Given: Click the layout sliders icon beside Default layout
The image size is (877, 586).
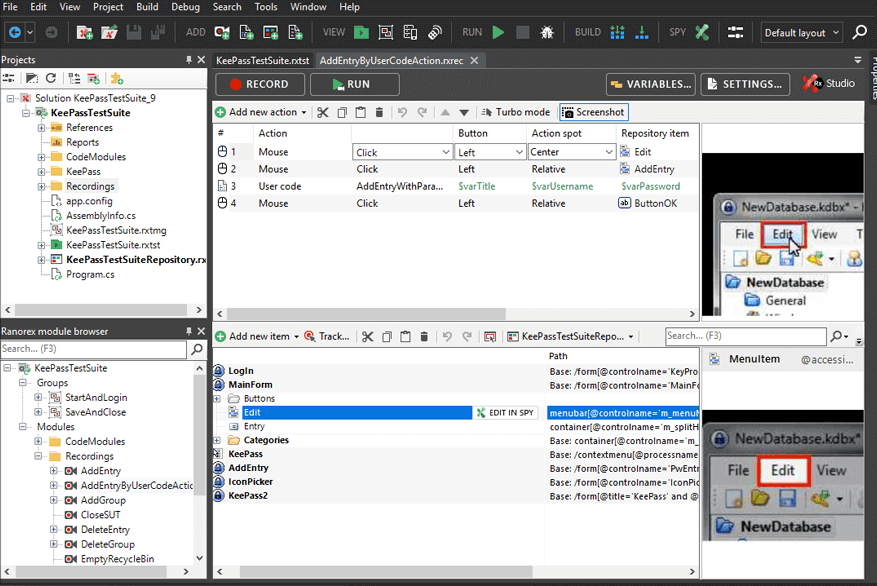Looking at the screenshot, I should [735, 32].
